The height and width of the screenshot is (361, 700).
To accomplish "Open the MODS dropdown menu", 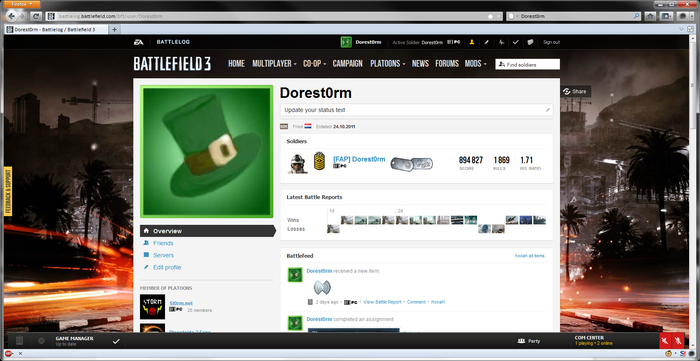I will (x=475, y=64).
